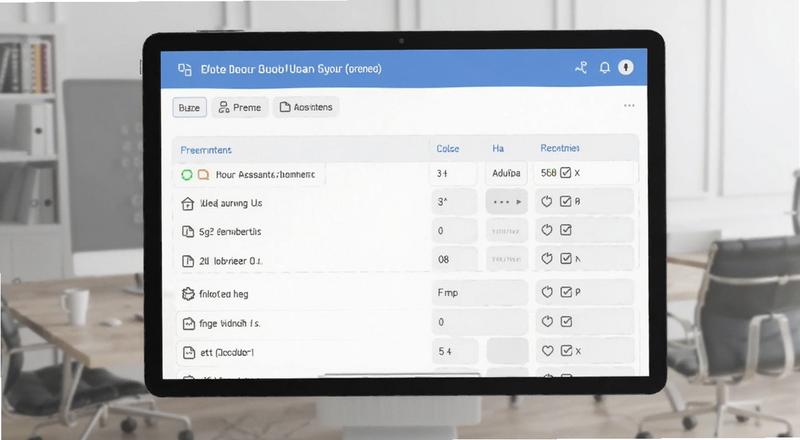This screenshot has height=440, width=800.
Task: Click the X next to 568 checkbox
Action: [577, 174]
